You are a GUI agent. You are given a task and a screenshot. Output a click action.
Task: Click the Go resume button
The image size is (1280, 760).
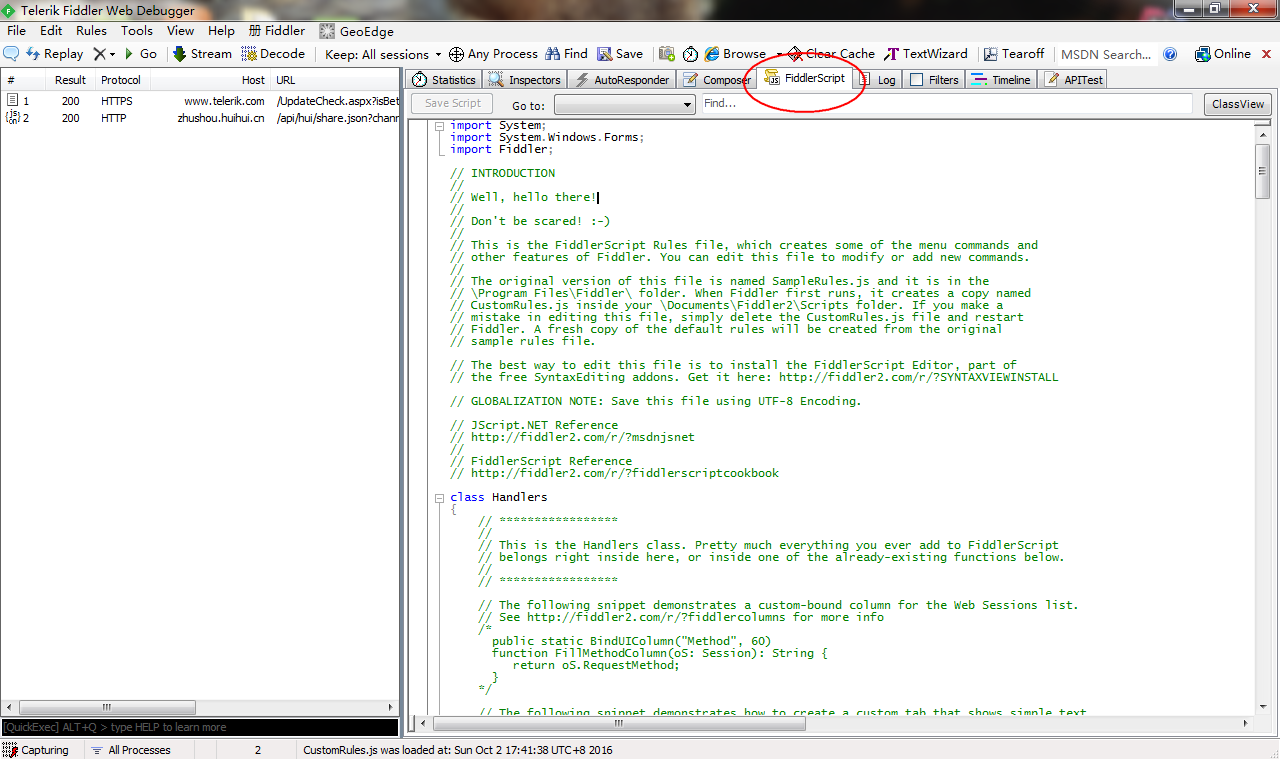click(x=141, y=54)
